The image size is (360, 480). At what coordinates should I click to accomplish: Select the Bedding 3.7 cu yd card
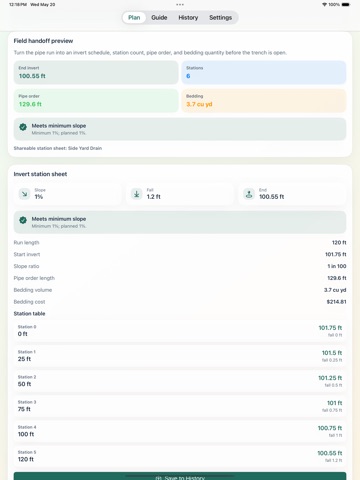pyautogui.click(x=264, y=101)
